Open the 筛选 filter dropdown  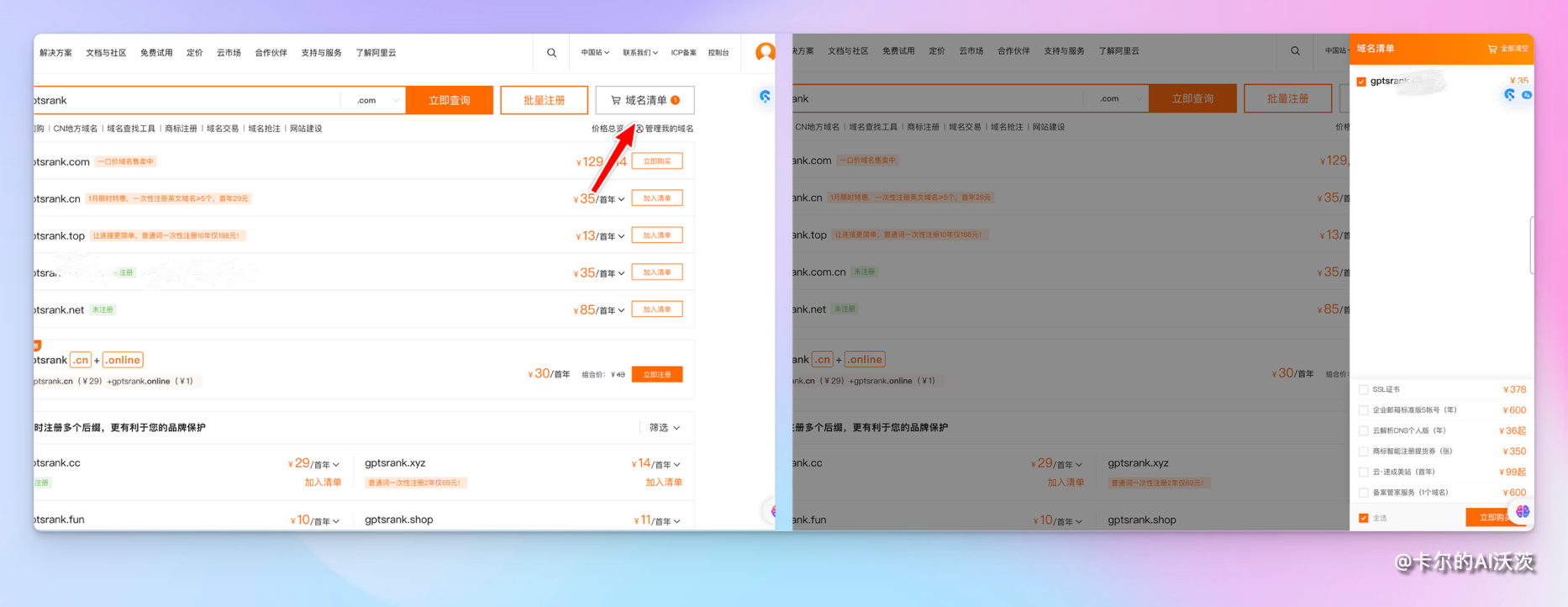pyautogui.click(x=665, y=428)
